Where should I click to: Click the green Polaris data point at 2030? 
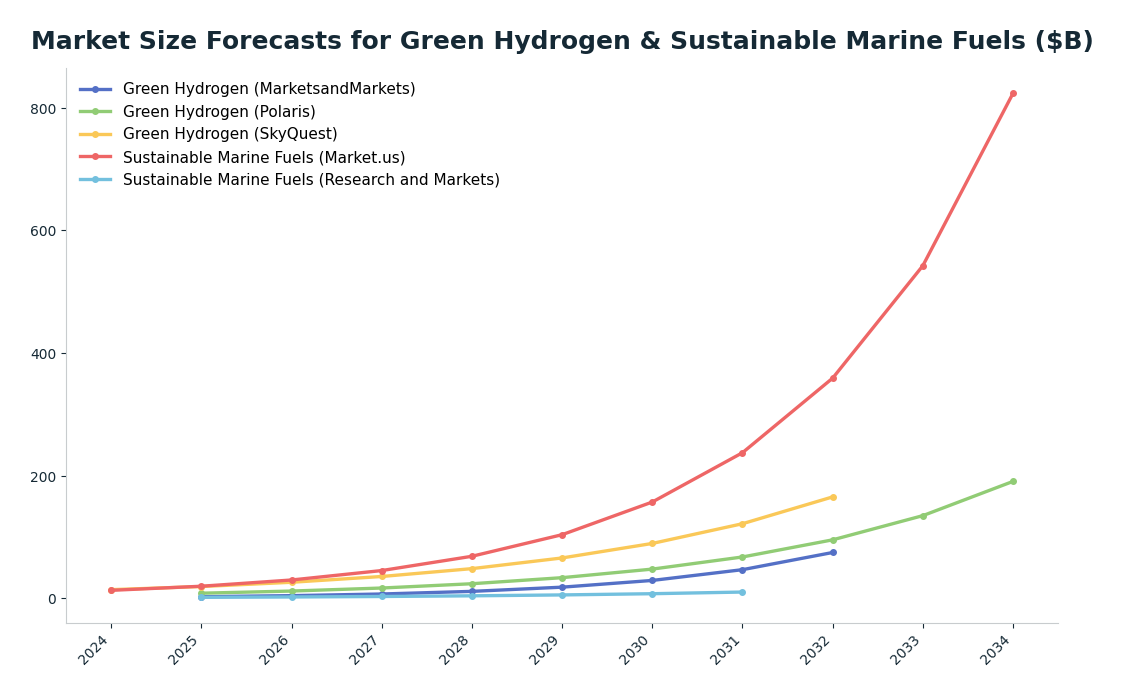[x=652, y=569]
